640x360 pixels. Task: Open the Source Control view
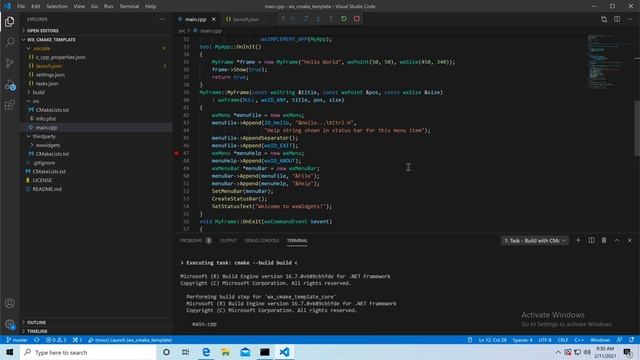pyautogui.click(x=9, y=63)
